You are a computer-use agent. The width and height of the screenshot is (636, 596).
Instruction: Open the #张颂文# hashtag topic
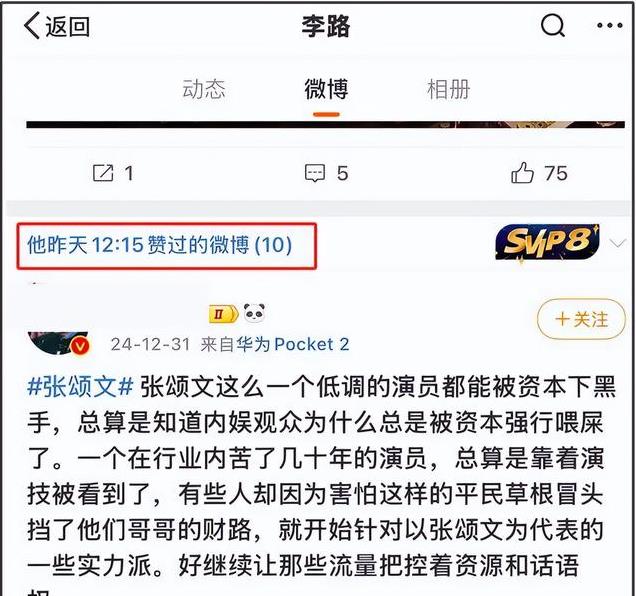80,386
